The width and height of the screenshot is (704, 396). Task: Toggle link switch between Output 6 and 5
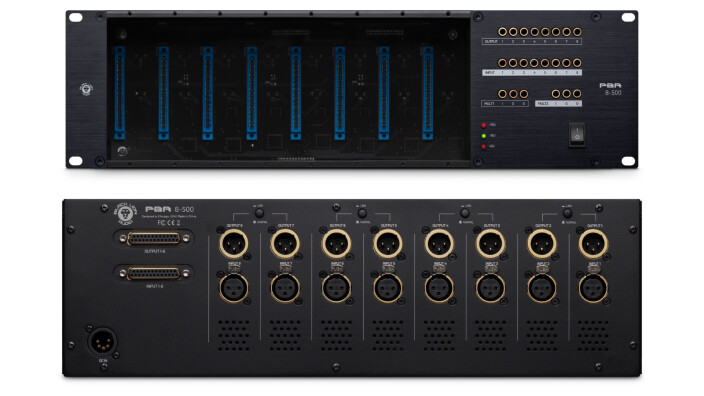click(362, 213)
